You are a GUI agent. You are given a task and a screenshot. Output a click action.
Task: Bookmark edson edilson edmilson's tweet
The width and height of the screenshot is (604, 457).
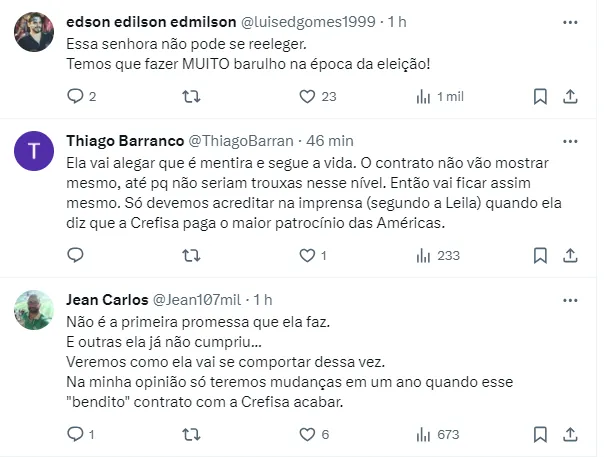point(540,96)
